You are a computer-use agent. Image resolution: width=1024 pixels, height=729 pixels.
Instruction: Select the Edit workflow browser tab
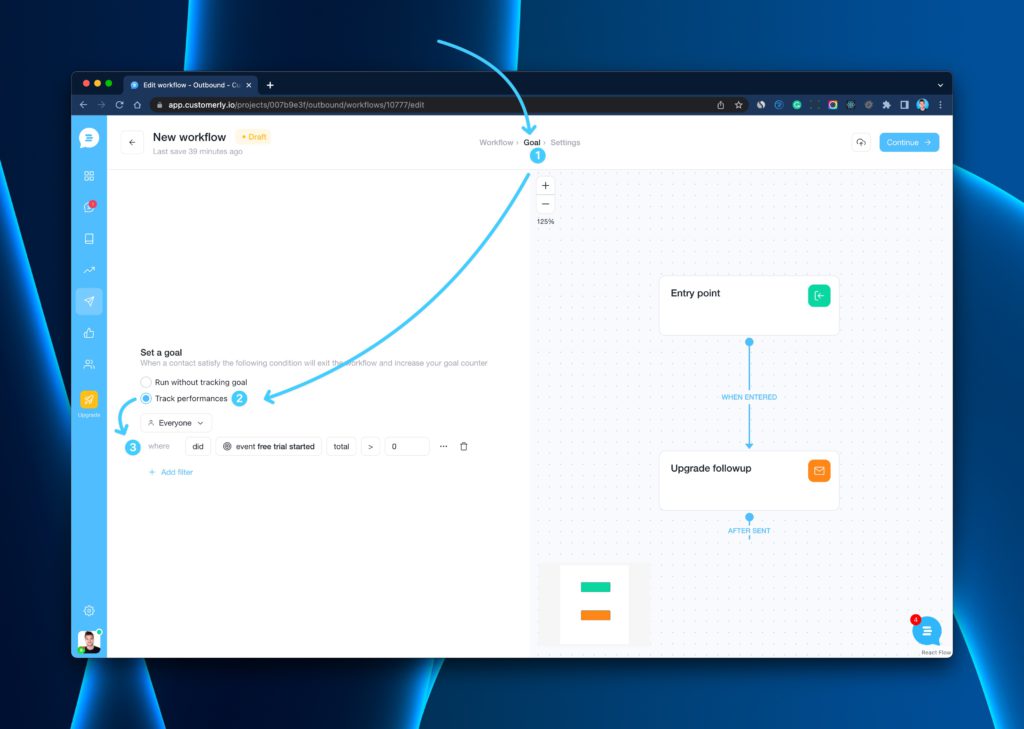pos(191,85)
